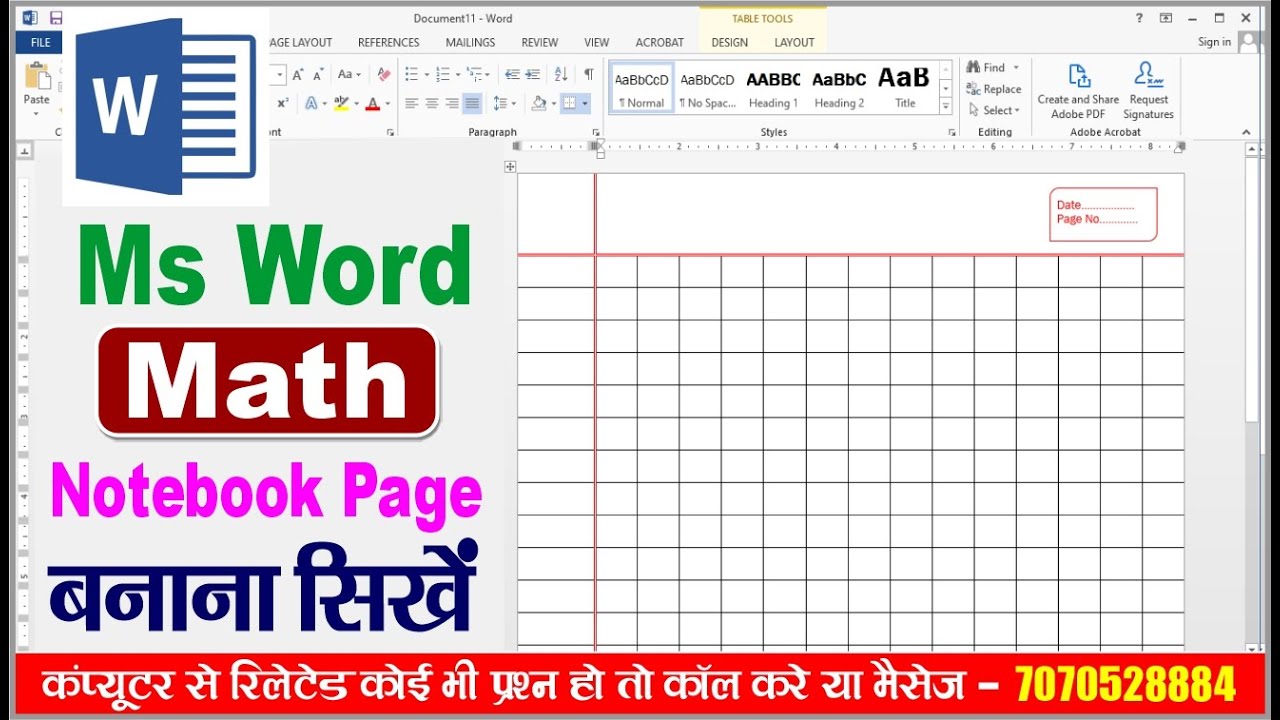Switch to the VIEW tab
Viewport: 1280px width, 720px height.
[597, 43]
